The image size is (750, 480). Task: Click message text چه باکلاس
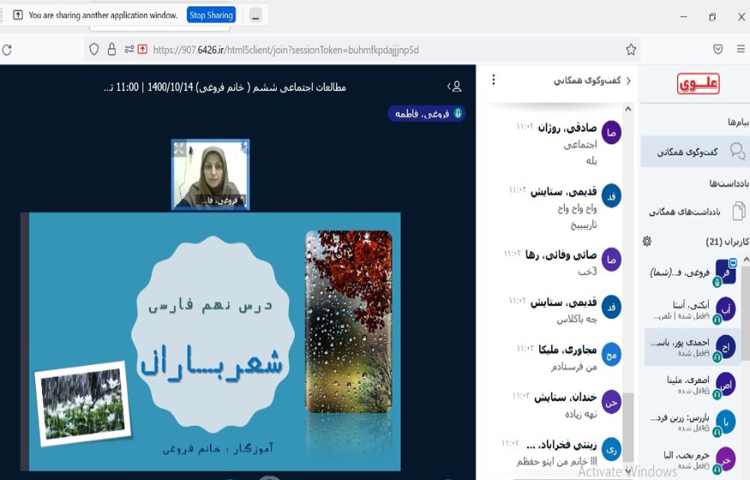pos(576,319)
